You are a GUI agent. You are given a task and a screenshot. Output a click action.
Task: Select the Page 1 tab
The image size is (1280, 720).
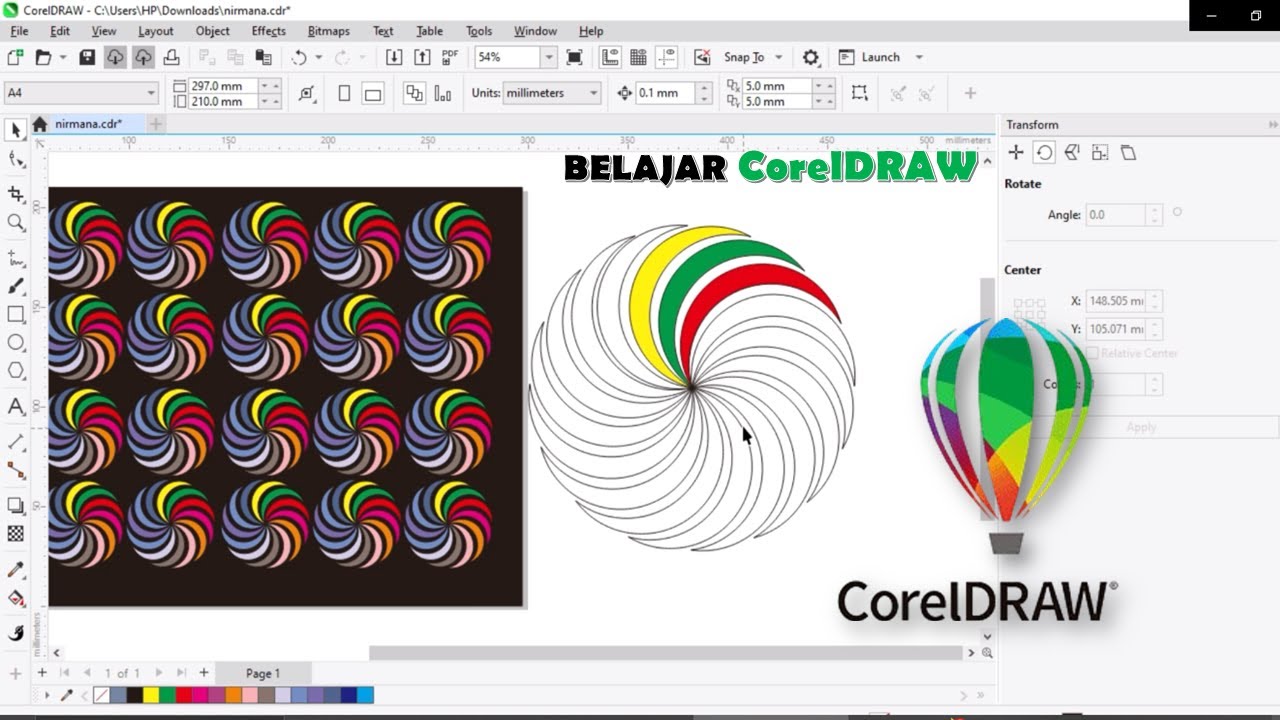click(263, 673)
